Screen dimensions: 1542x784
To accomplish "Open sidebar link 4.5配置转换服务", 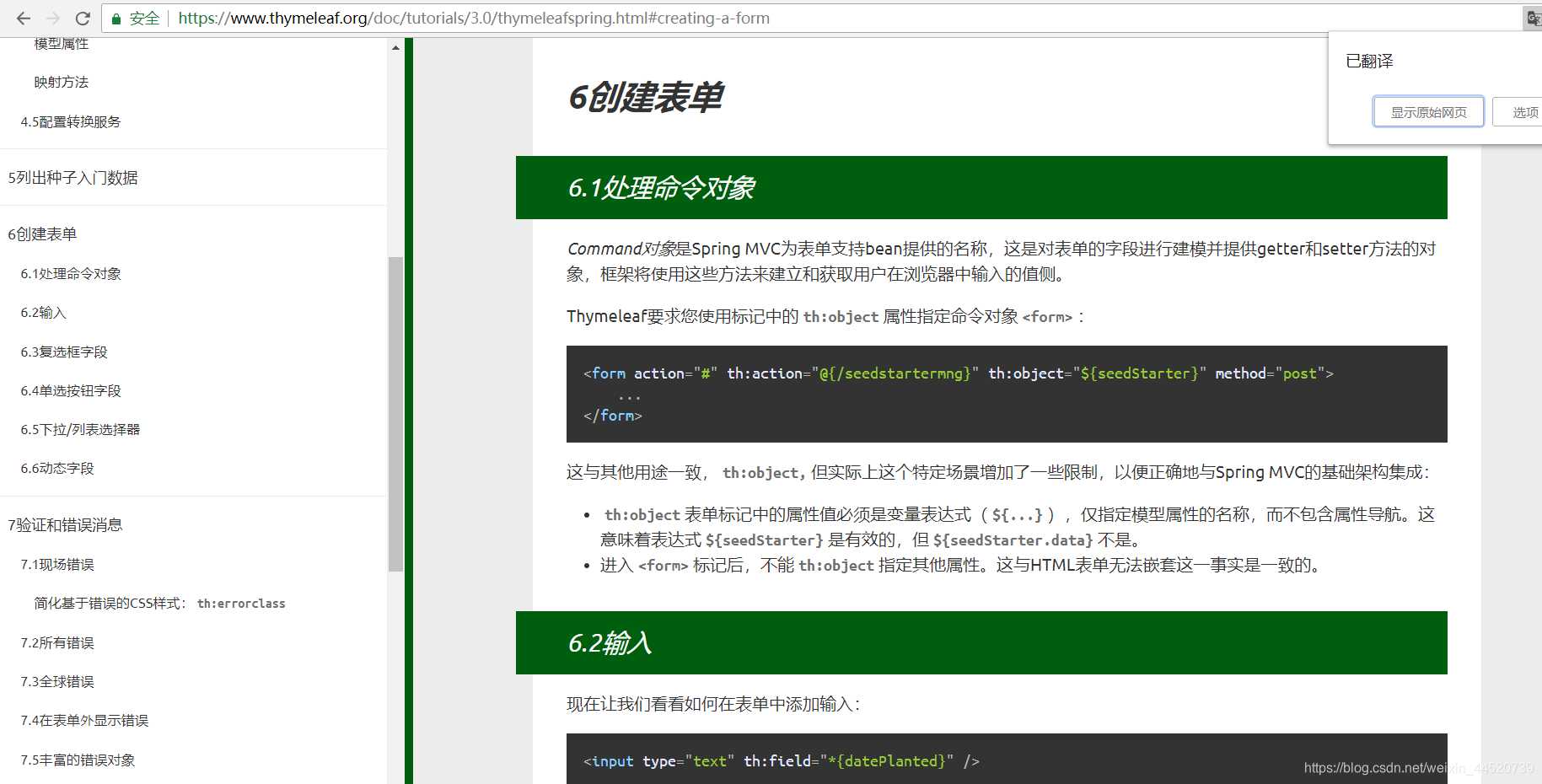I will tap(71, 121).
